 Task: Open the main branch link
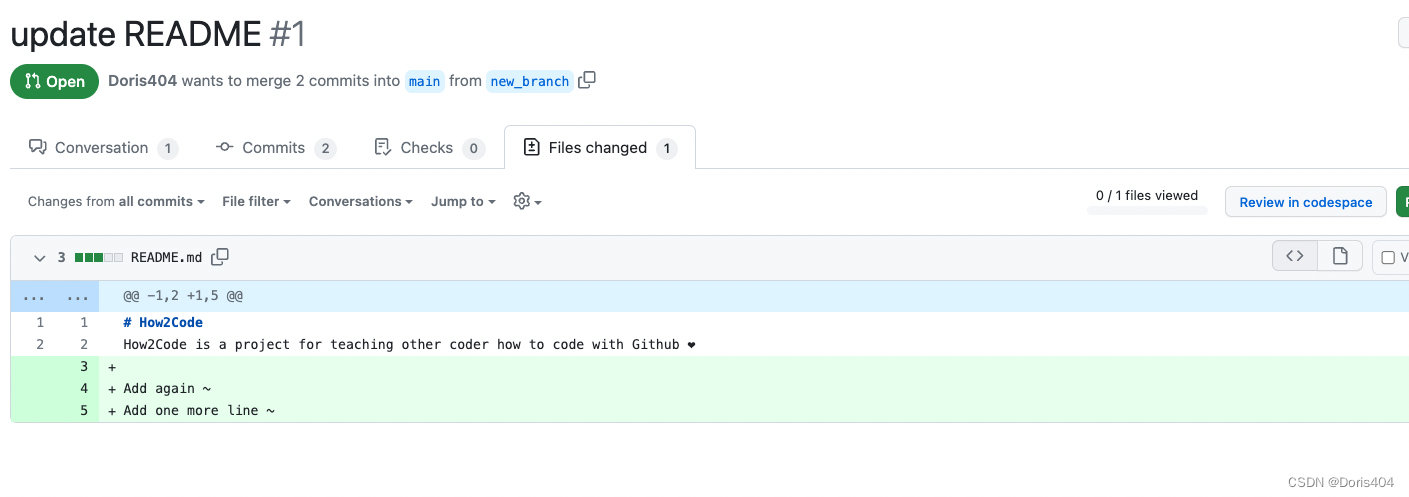[x=424, y=81]
